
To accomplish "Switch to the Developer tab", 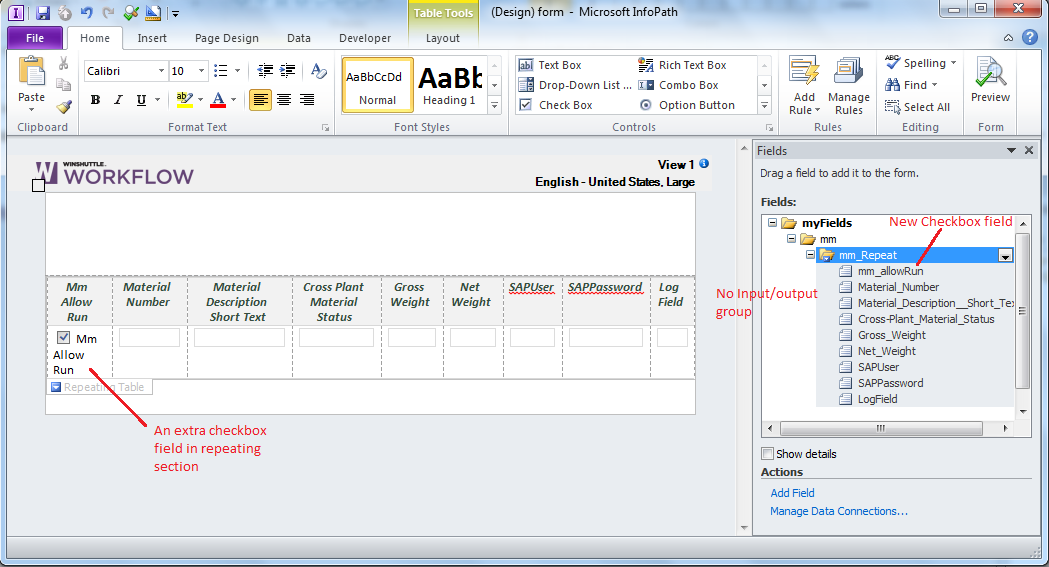I will point(365,38).
